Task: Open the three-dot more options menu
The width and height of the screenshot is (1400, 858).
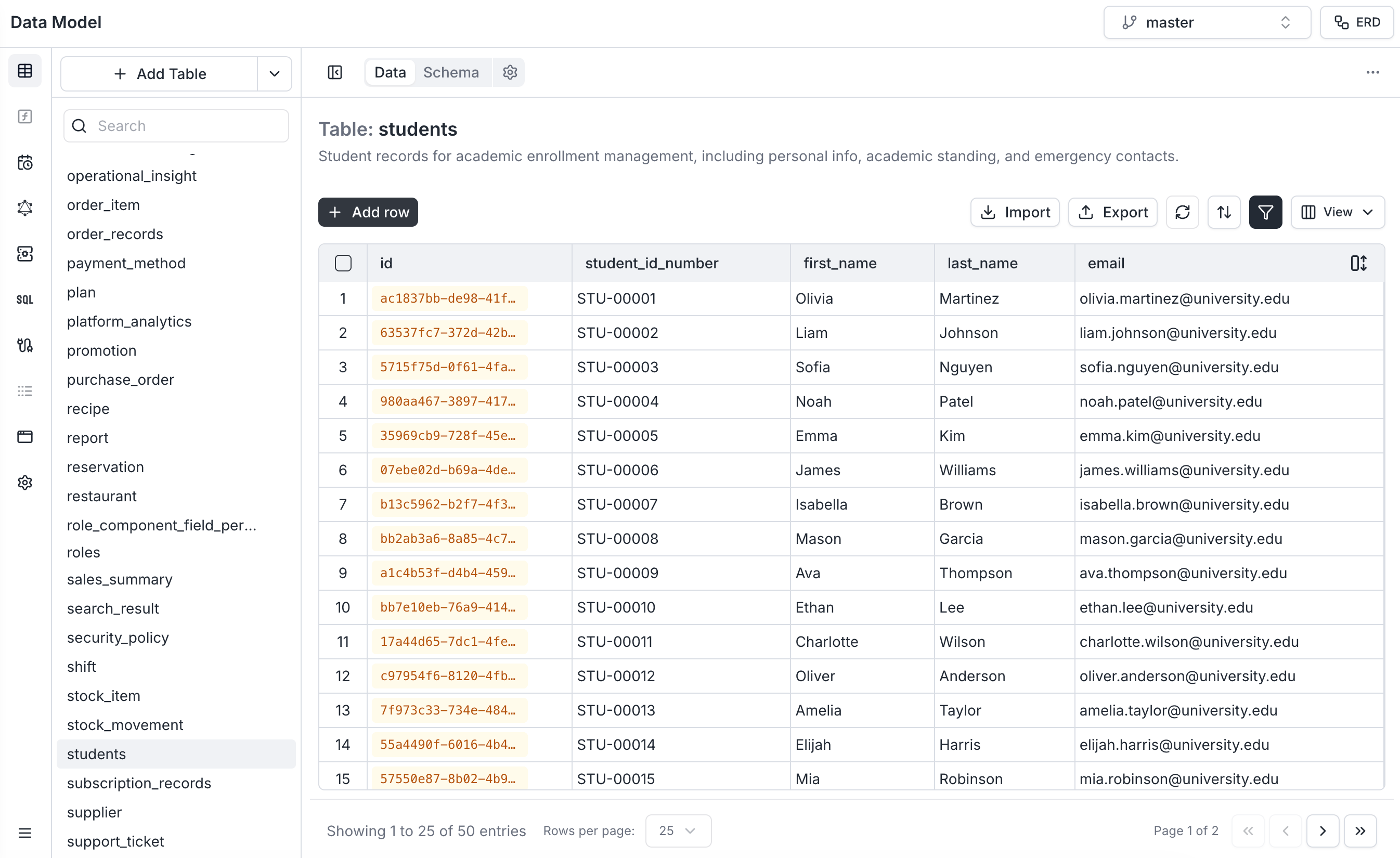Action: click(x=1372, y=72)
